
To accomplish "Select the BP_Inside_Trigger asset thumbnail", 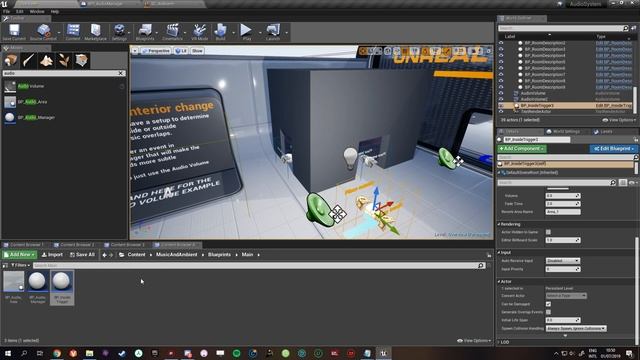I will 62,287.
